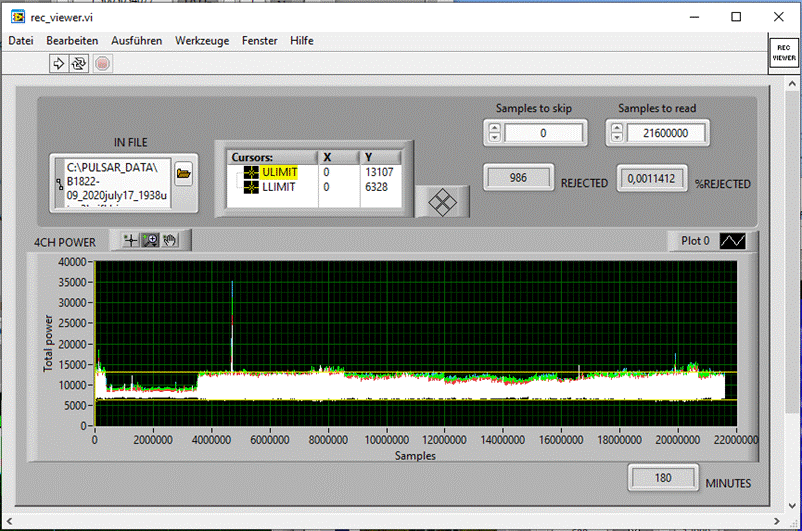Click the vertical scrollbar down arrow
802x531 pixels.
[x=792, y=506]
